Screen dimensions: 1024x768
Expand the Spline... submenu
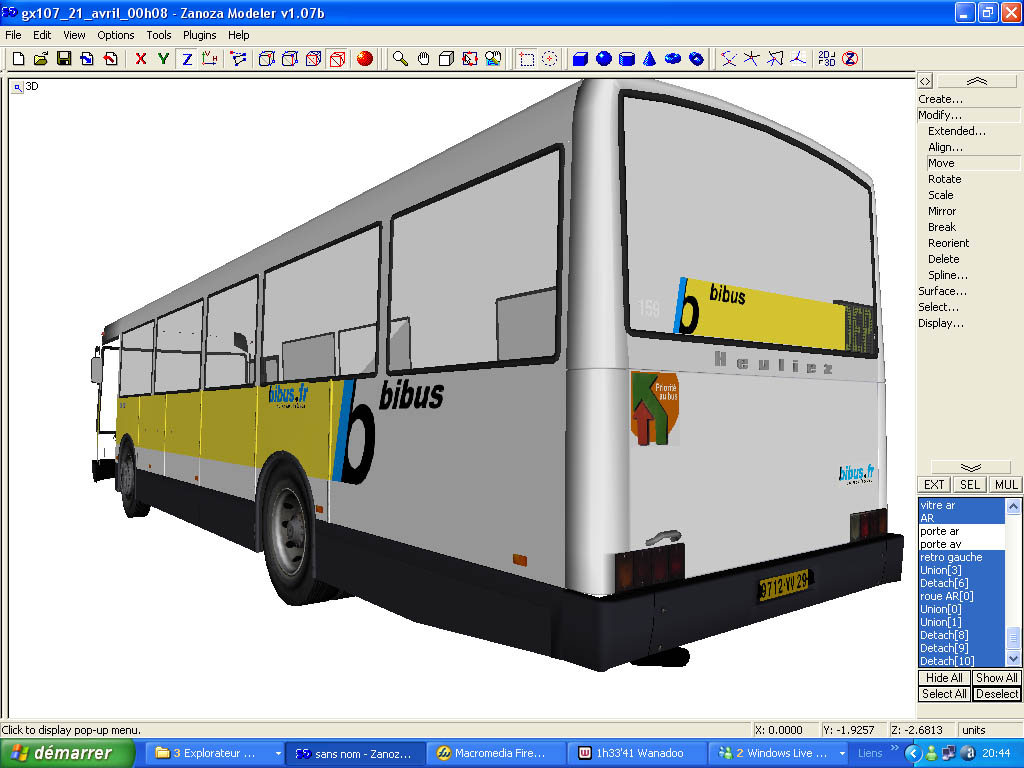948,275
